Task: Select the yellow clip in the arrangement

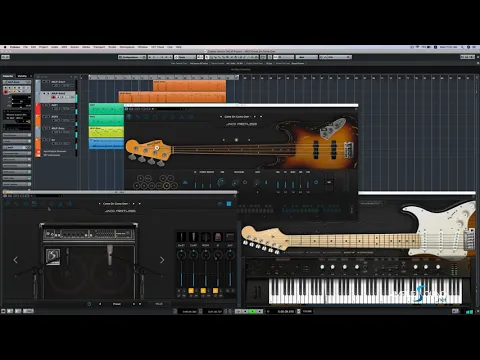Action: point(106,132)
